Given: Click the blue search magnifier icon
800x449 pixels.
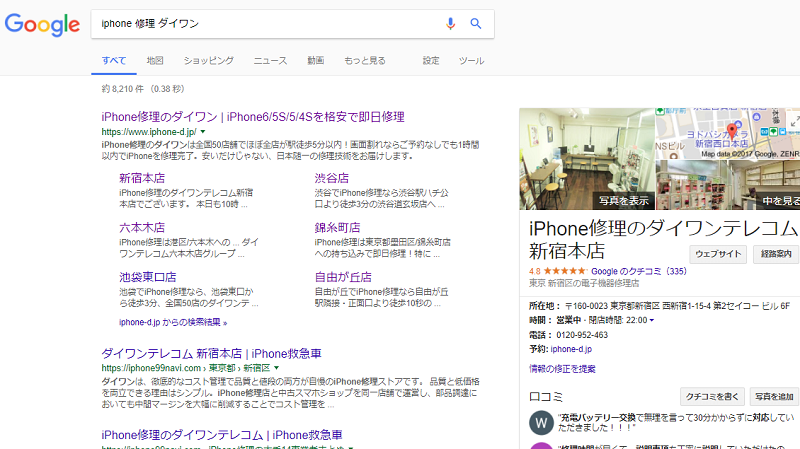Looking at the screenshot, I should [476, 23].
